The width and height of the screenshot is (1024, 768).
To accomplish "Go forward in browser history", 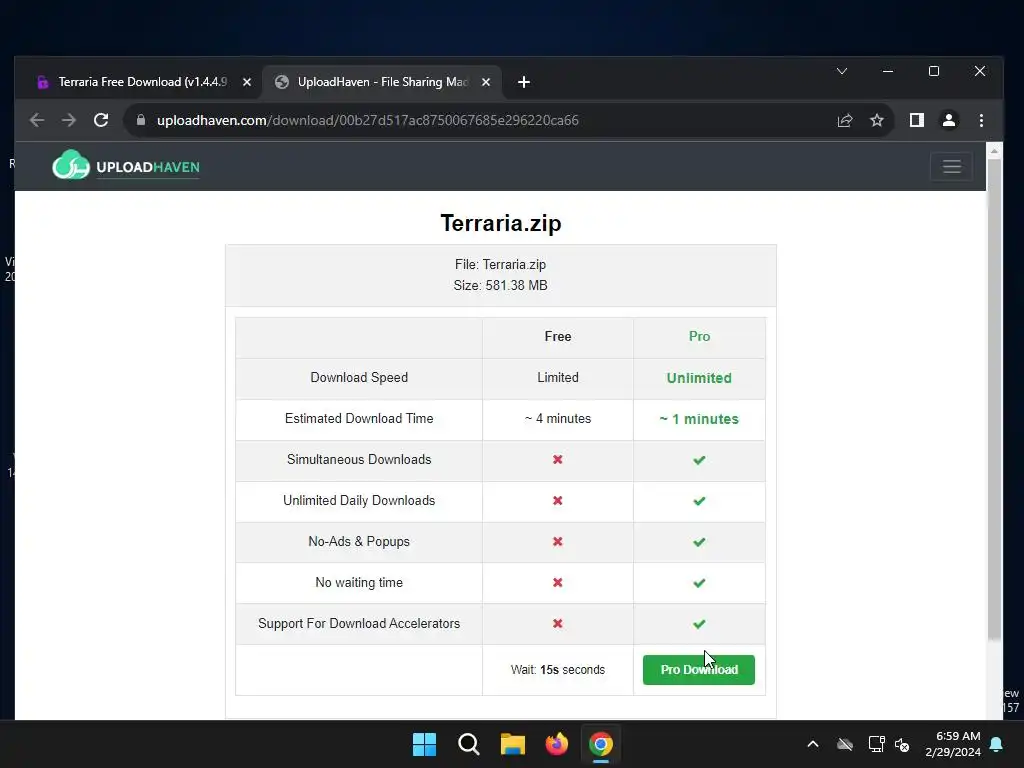I will point(69,120).
